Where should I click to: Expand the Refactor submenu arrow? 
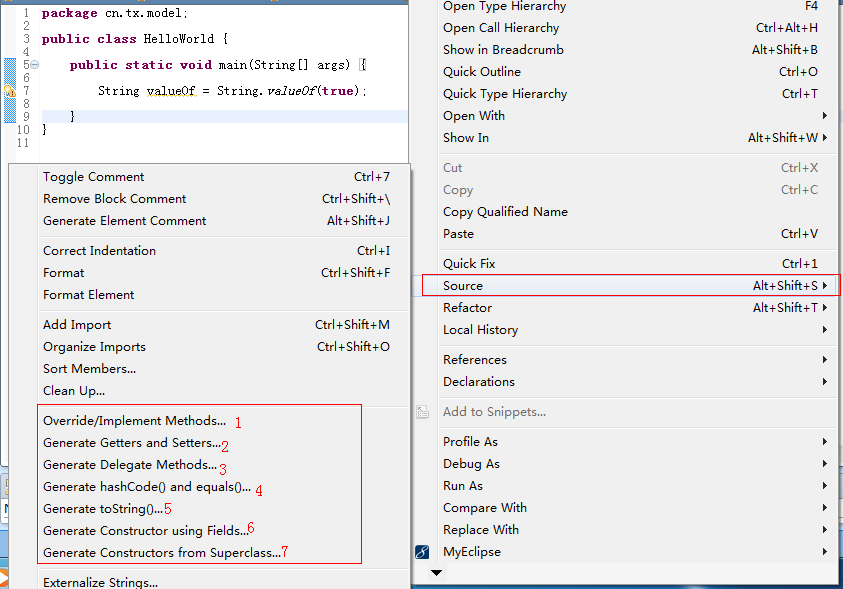coord(824,307)
